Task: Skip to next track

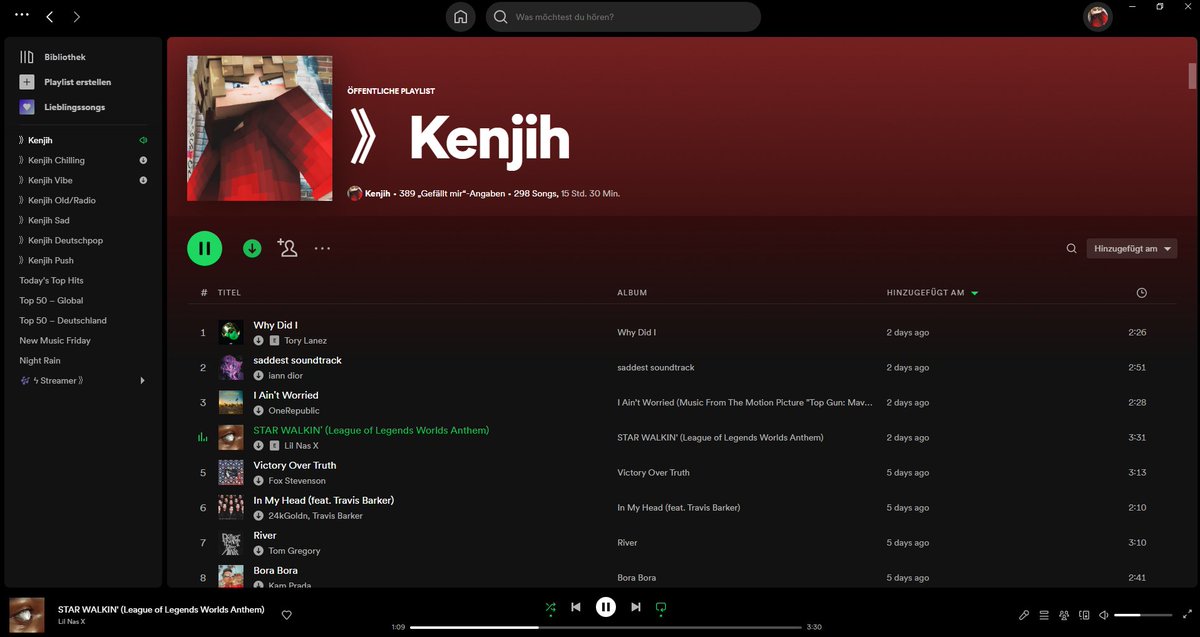Action: pos(636,607)
